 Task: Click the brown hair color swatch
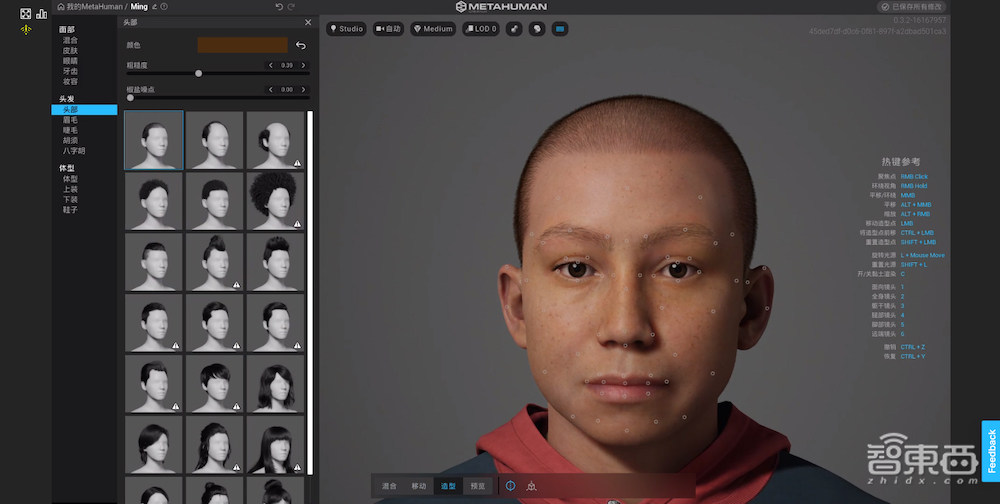point(242,45)
